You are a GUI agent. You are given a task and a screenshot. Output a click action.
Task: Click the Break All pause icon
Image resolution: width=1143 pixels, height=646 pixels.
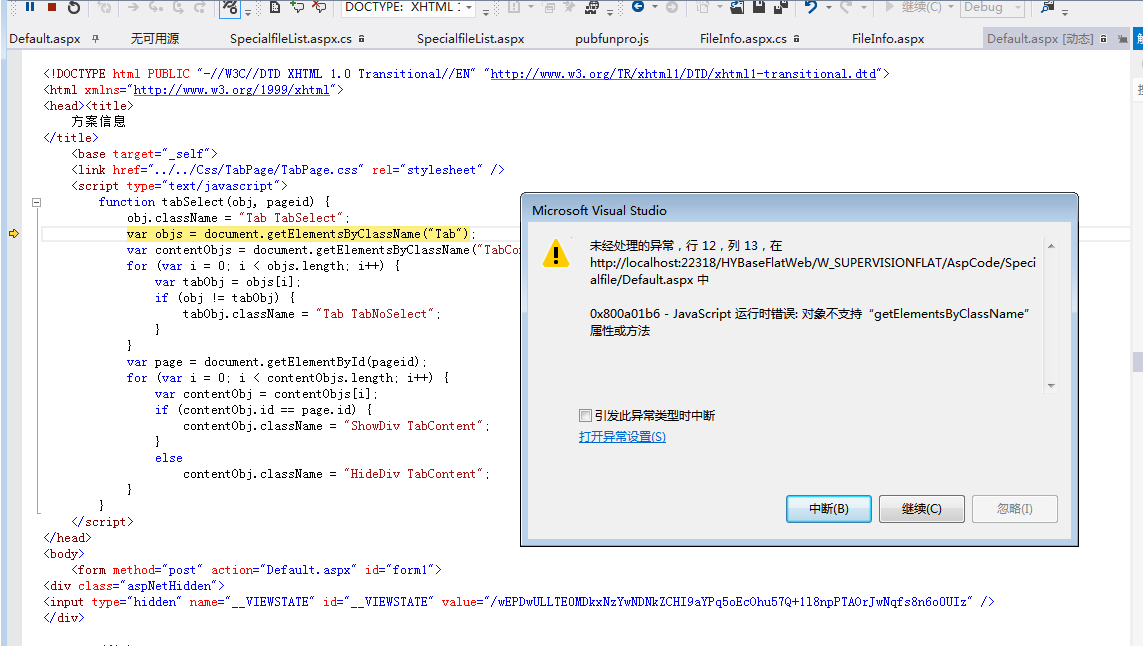click(29, 9)
